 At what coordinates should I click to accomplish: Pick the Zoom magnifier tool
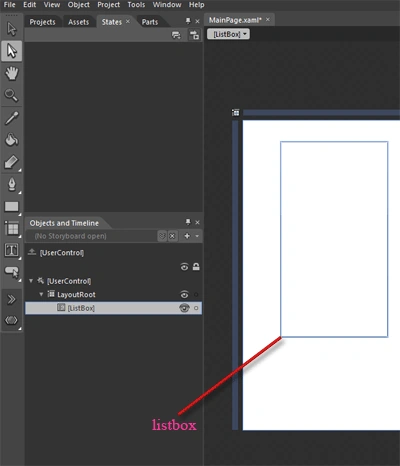pos(12,95)
